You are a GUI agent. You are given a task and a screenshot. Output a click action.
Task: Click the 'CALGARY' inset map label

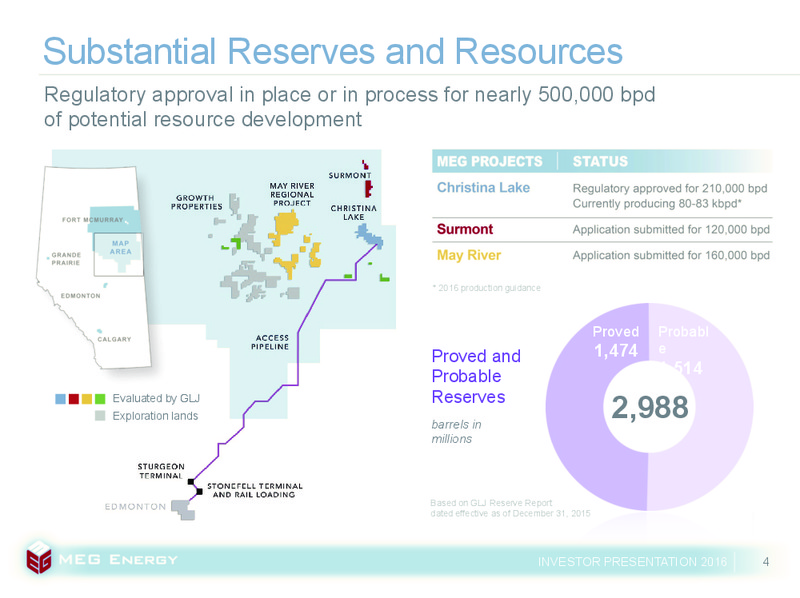click(x=114, y=339)
